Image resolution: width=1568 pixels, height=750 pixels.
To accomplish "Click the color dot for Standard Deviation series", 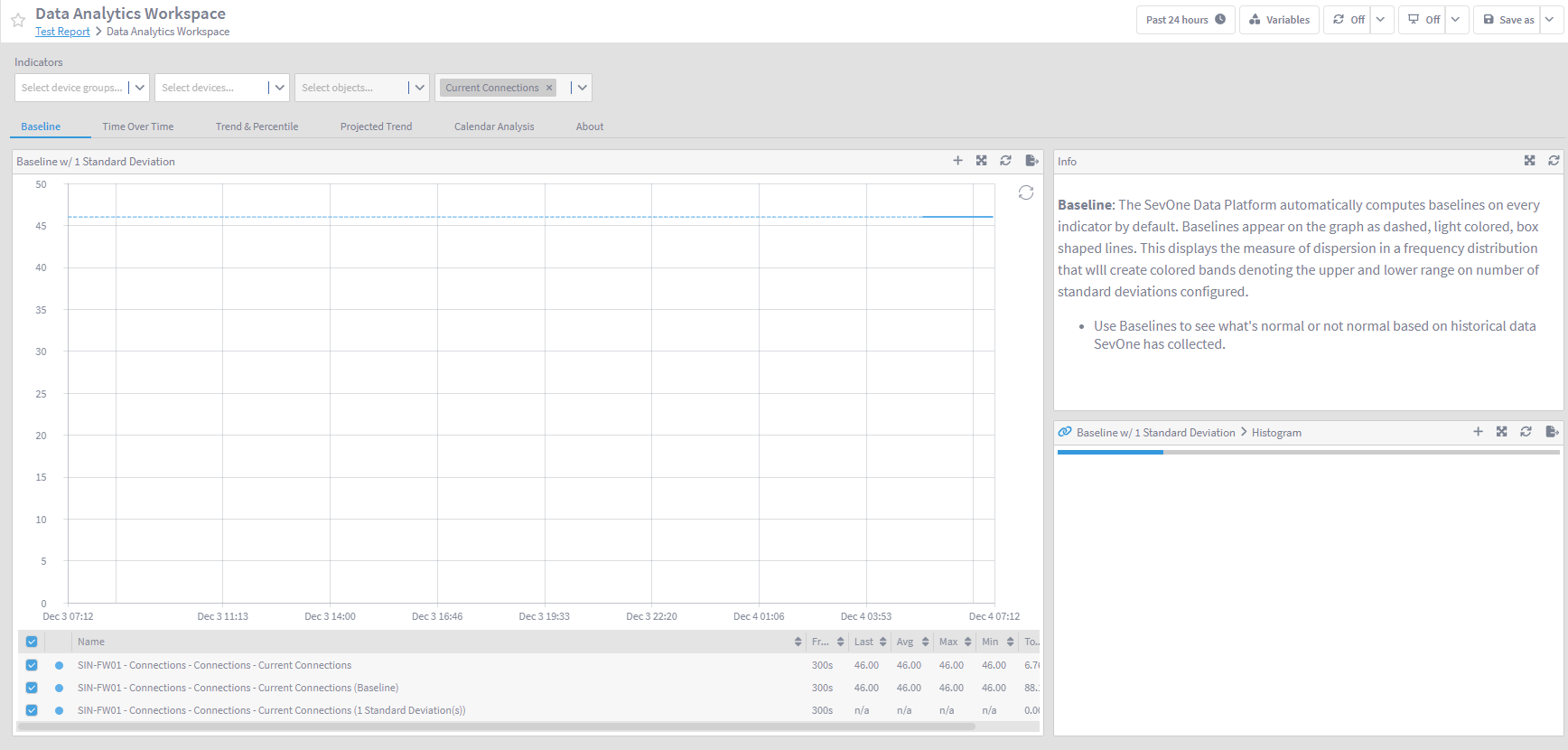I will 60,710.
